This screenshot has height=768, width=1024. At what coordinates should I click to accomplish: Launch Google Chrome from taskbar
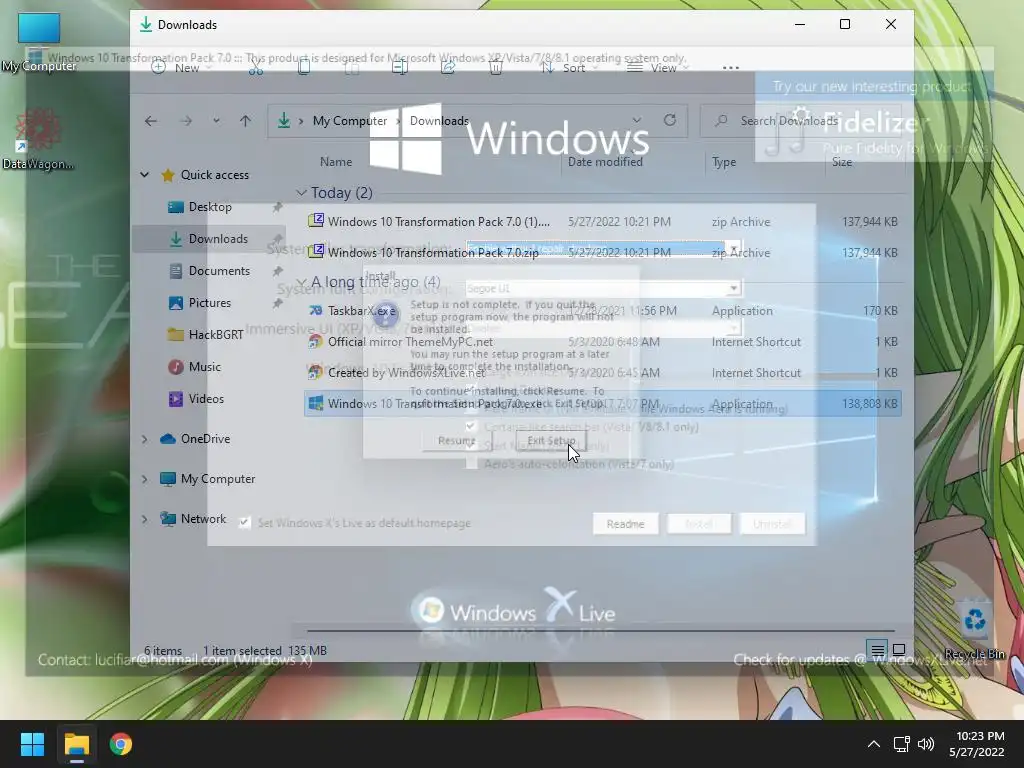click(121, 744)
